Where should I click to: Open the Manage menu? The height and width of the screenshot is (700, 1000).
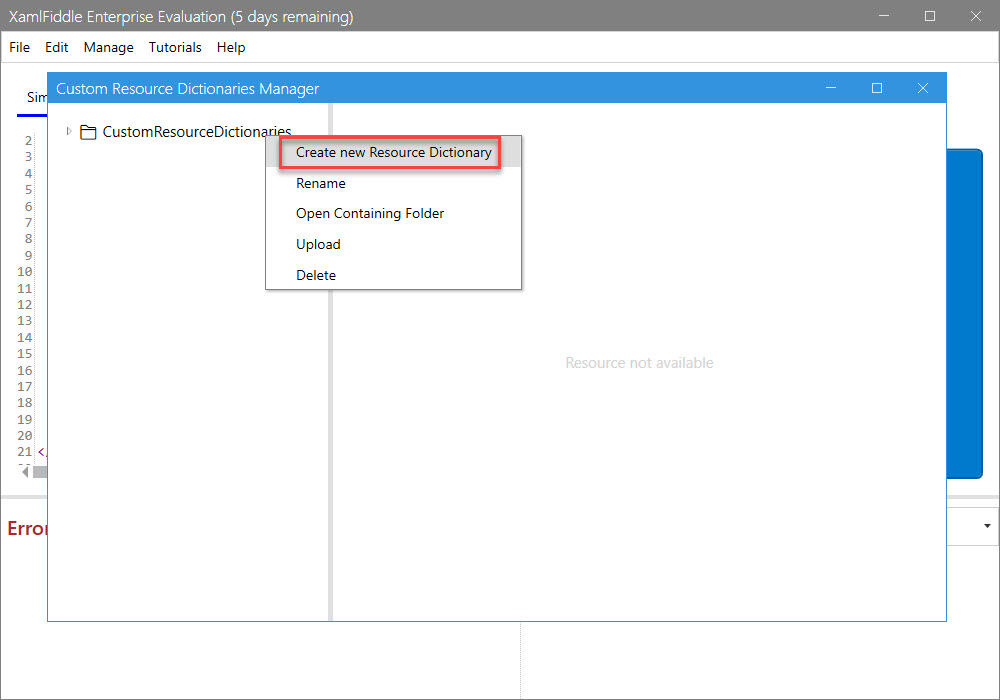[108, 47]
